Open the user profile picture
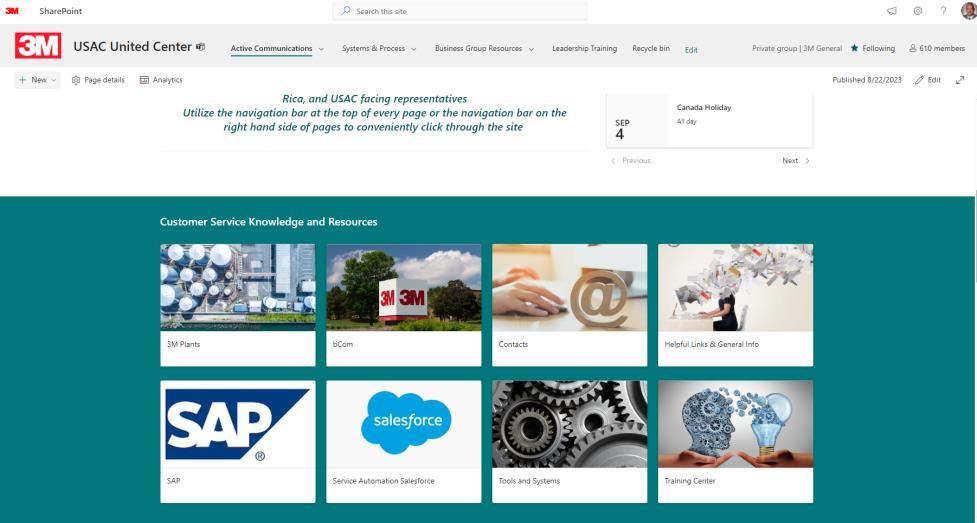977x523 pixels. point(969,11)
